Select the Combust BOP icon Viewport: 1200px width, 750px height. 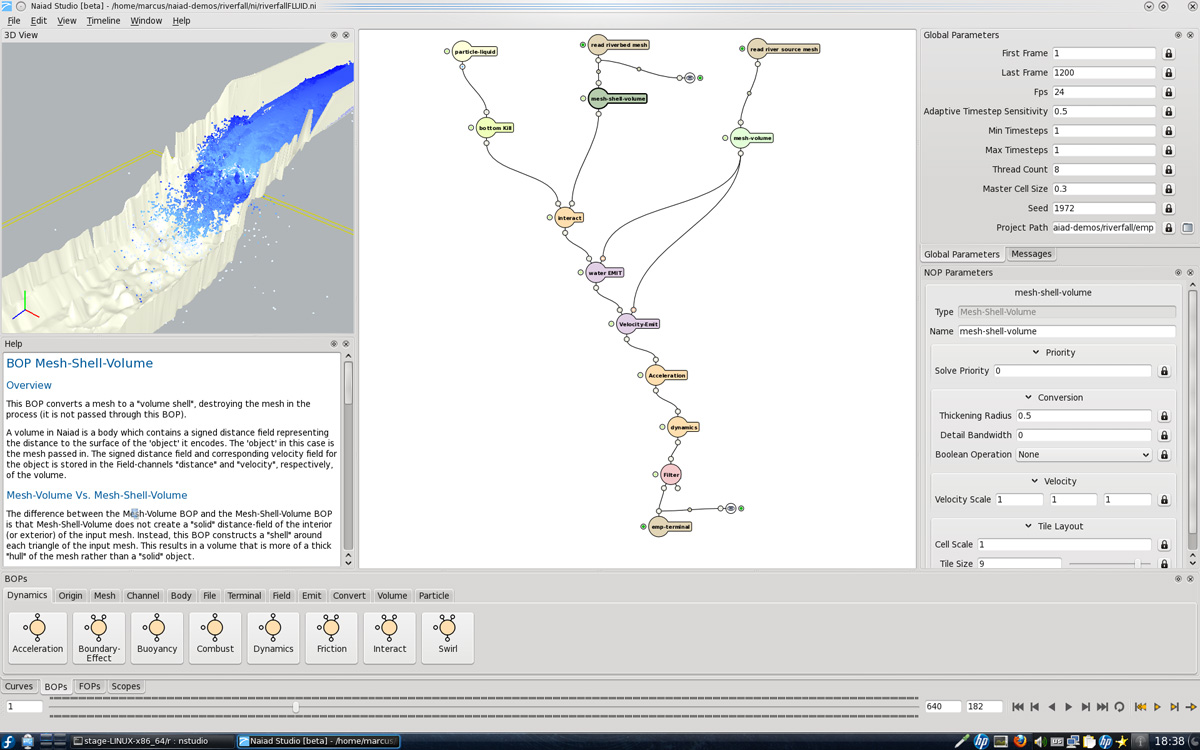[215, 637]
